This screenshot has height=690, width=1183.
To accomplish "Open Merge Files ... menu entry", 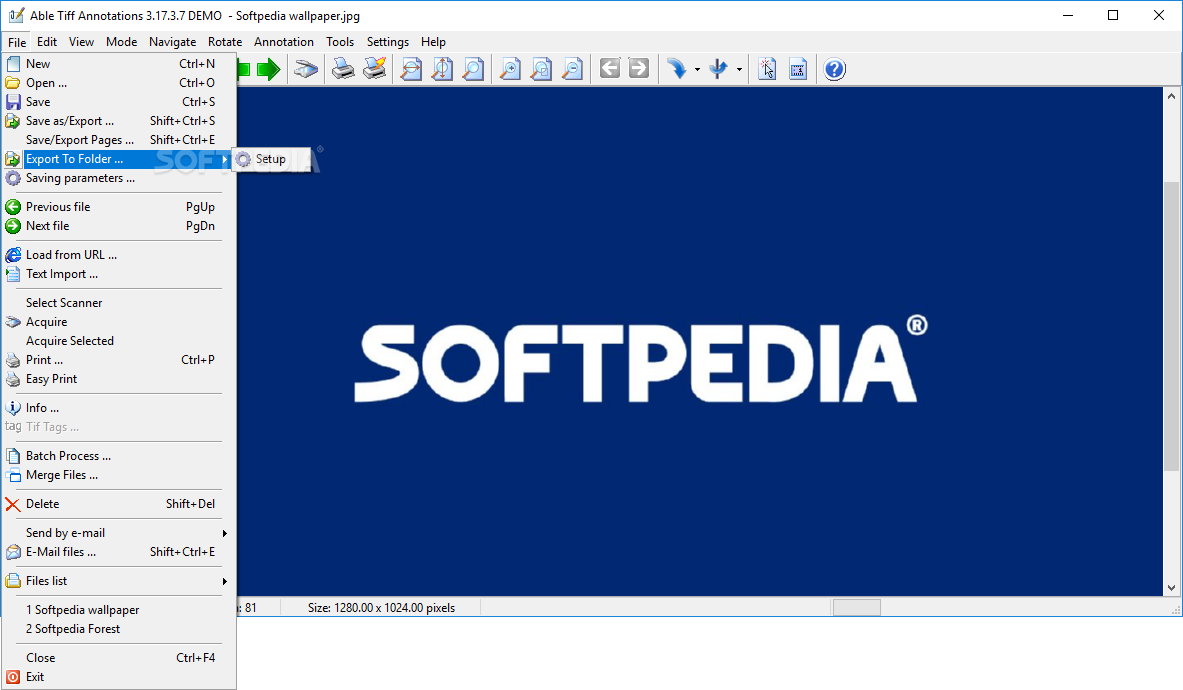I will 119,475.
